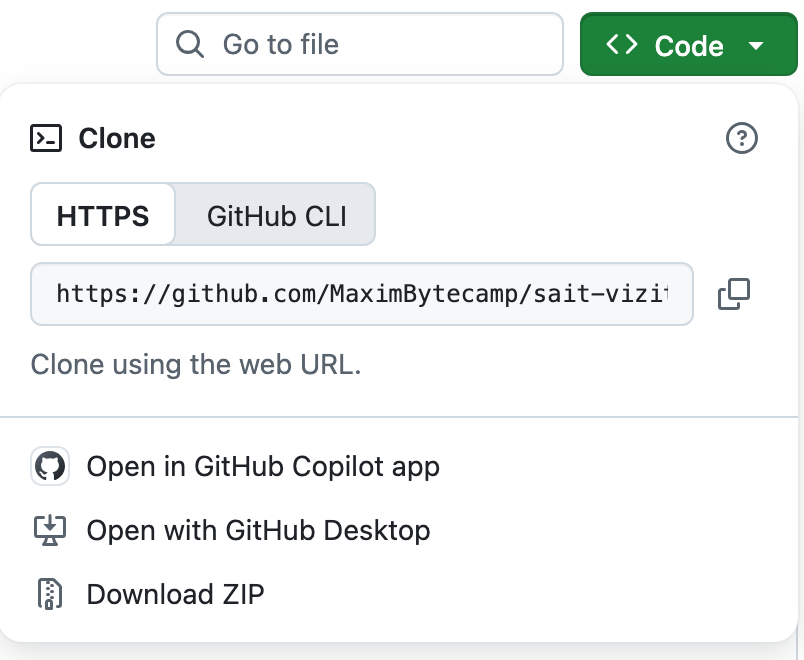804x660 pixels.
Task: Click the Clone heading text
Action: tap(117, 138)
